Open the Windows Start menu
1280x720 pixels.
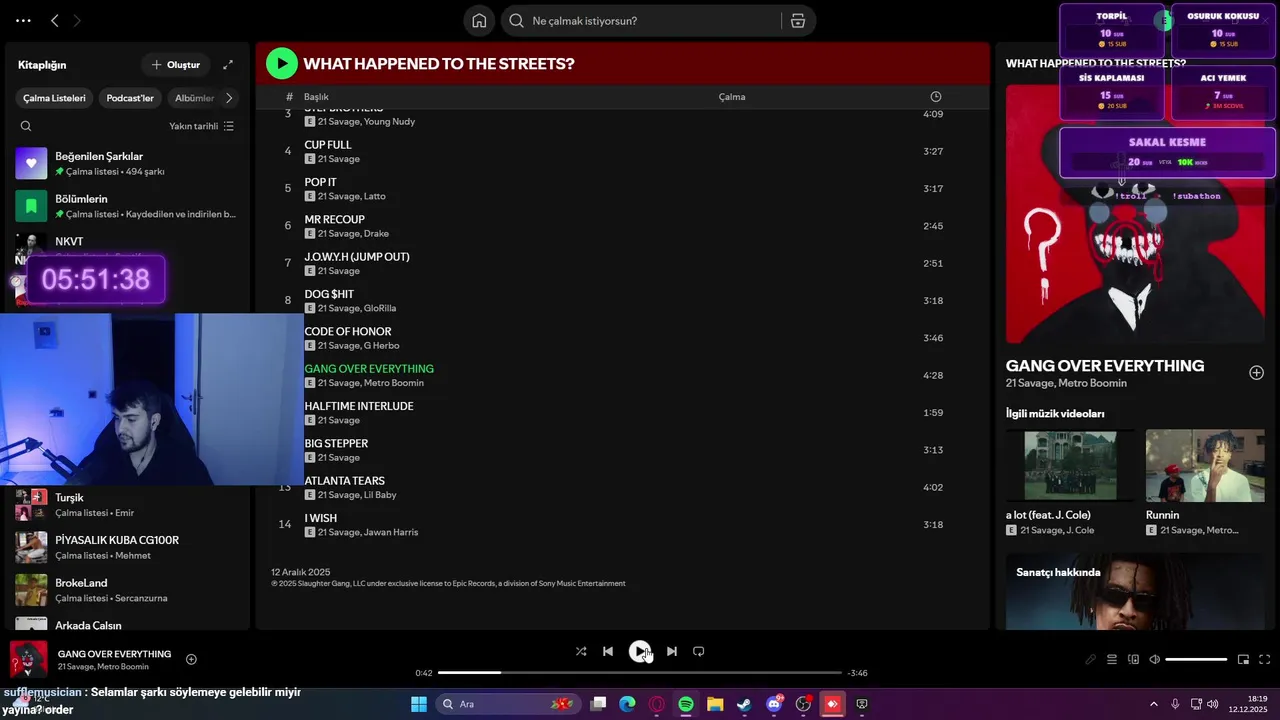[x=419, y=704]
